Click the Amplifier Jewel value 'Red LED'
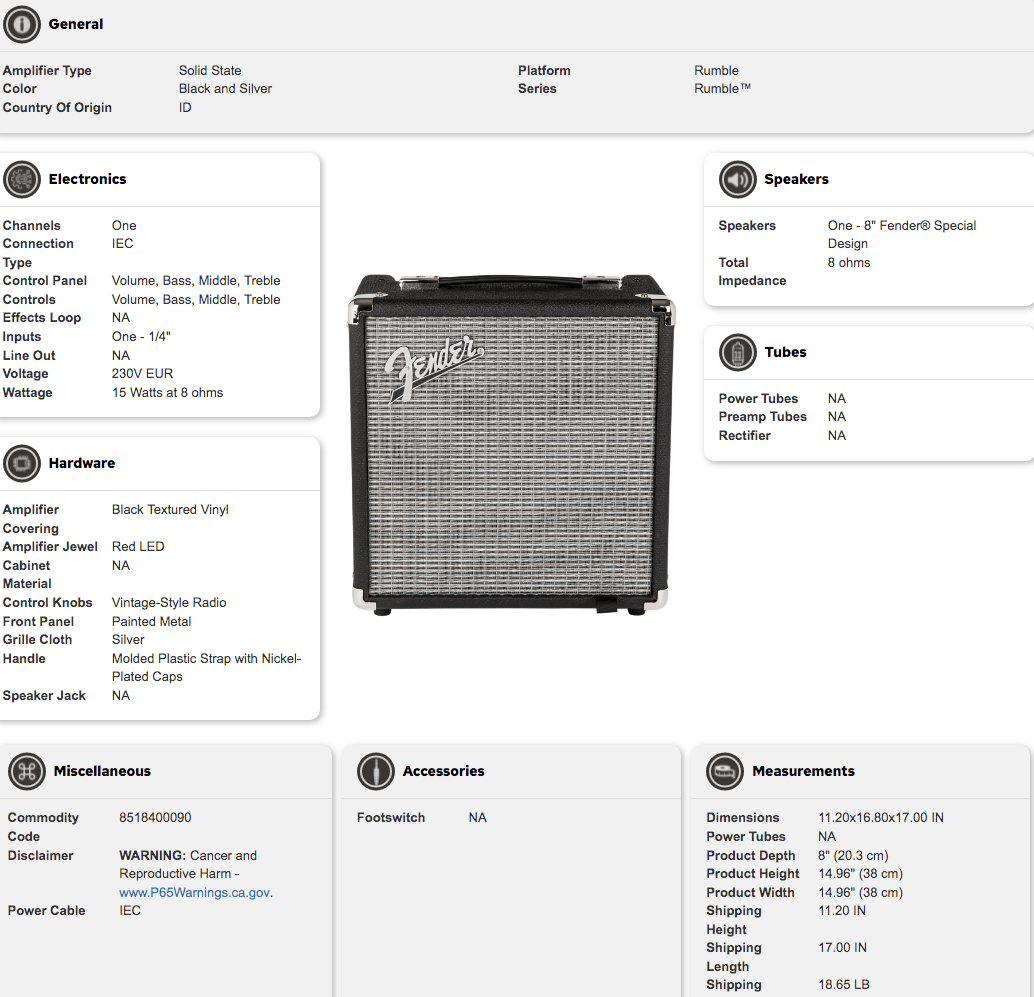 [138, 547]
